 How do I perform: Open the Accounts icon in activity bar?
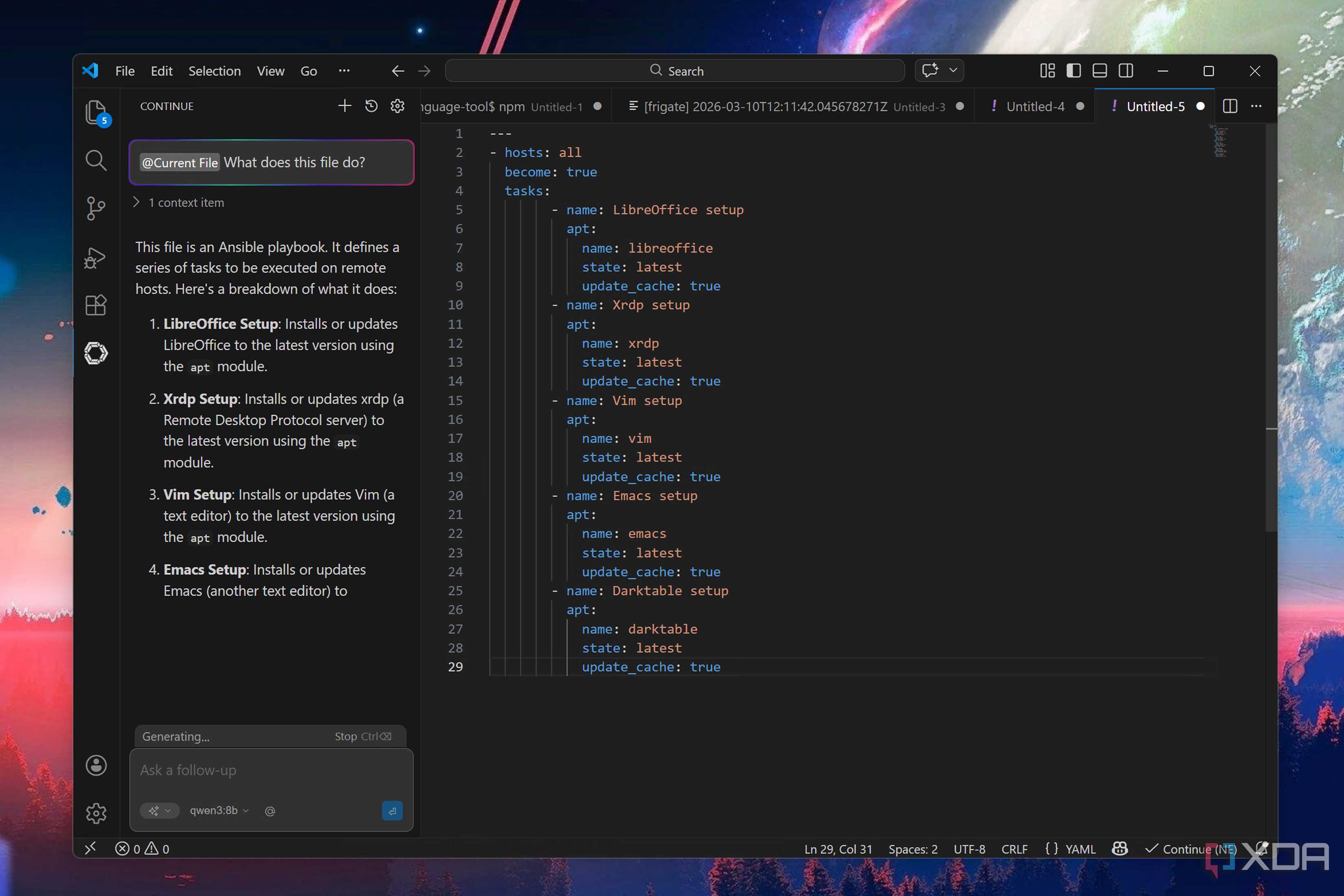(96, 765)
